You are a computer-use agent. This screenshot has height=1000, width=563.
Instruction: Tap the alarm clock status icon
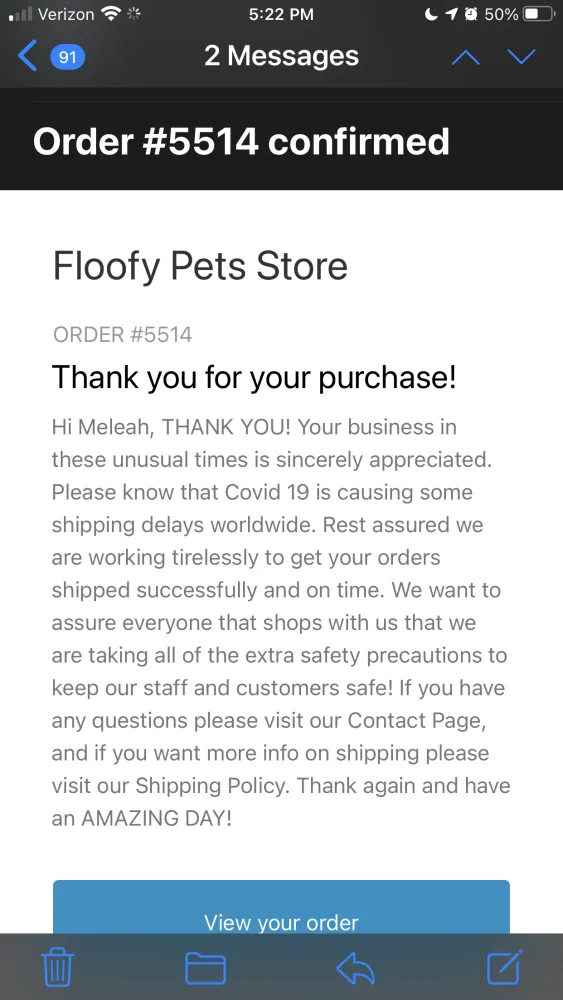(x=472, y=14)
